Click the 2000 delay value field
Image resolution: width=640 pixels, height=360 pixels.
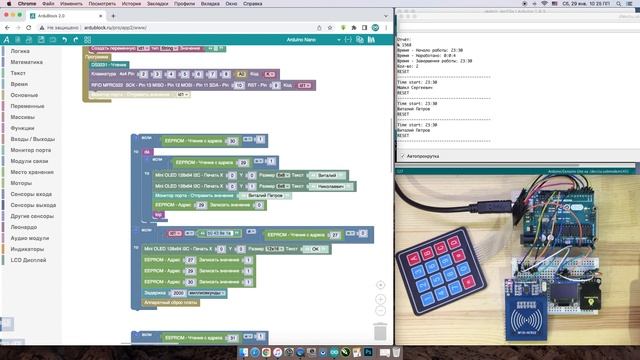(178, 293)
